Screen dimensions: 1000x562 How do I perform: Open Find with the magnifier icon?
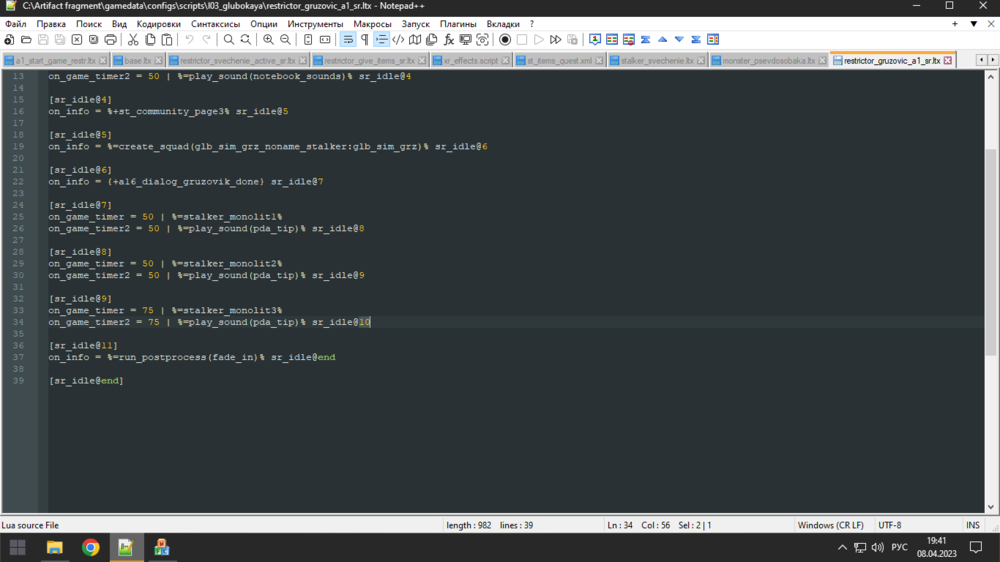coord(229,40)
